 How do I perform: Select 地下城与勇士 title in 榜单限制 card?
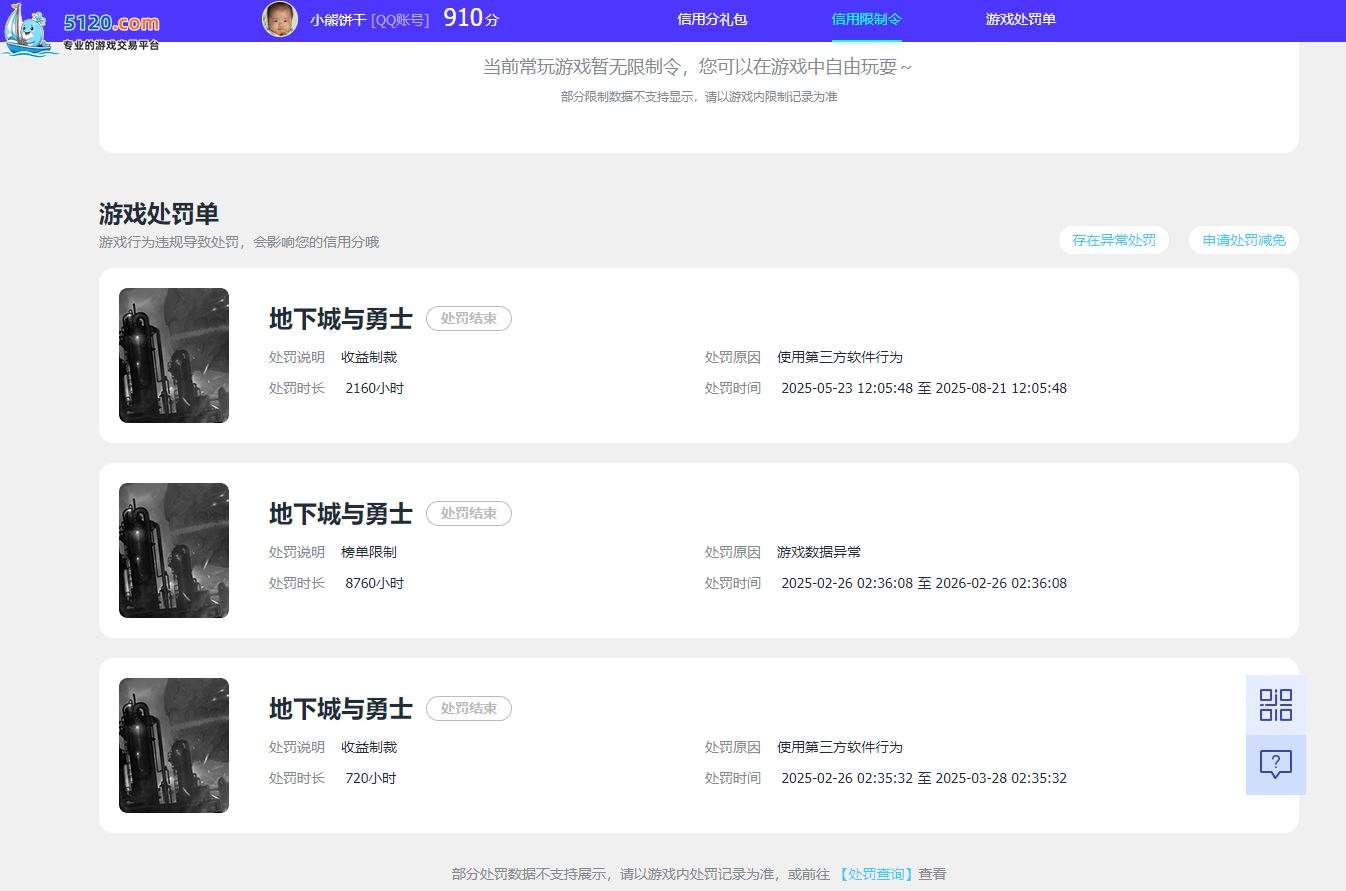[x=340, y=514]
